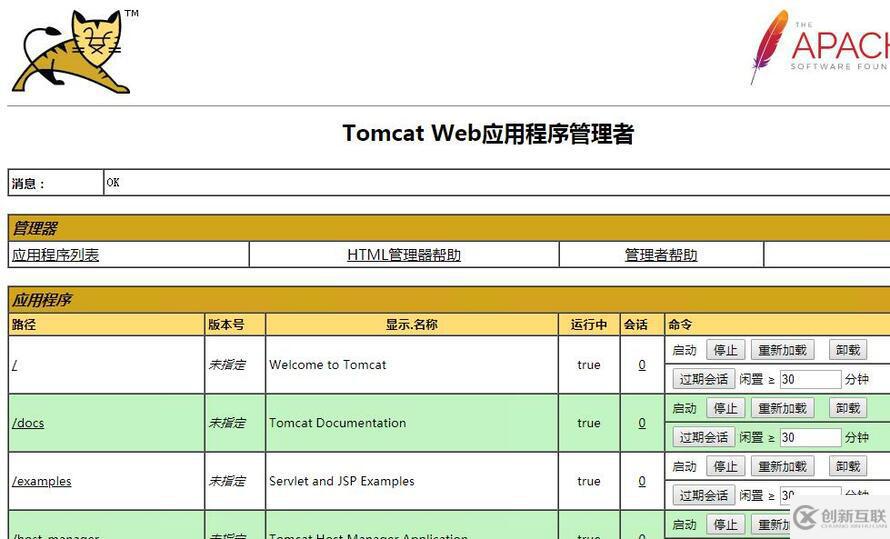Click 停止 button for Welcome to Tomcat
This screenshot has width=890, height=539.
point(725,350)
